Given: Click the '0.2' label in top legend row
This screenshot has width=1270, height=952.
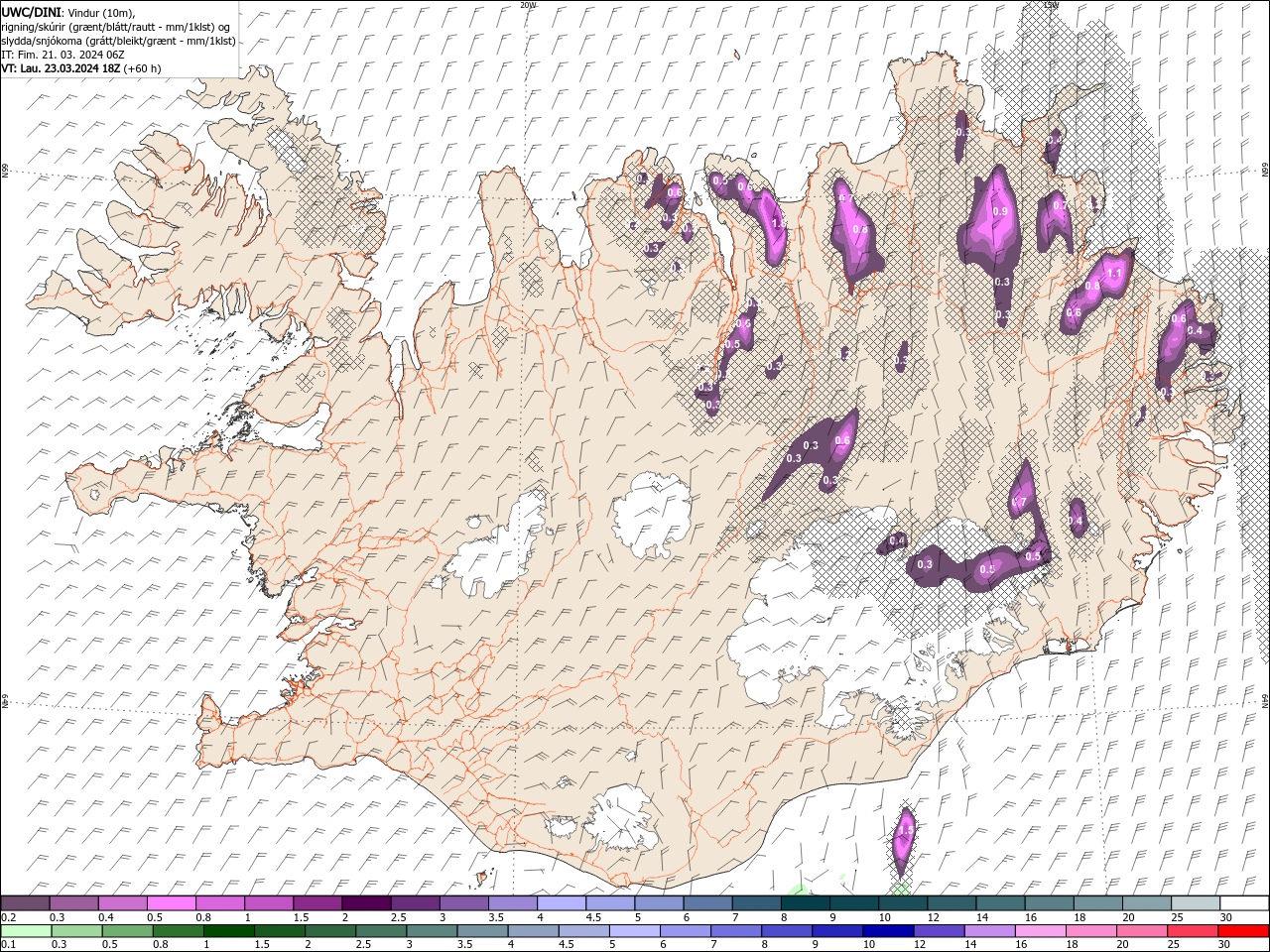Looking at the screenshot, I should pyautogui.click(x=8, y=917).
